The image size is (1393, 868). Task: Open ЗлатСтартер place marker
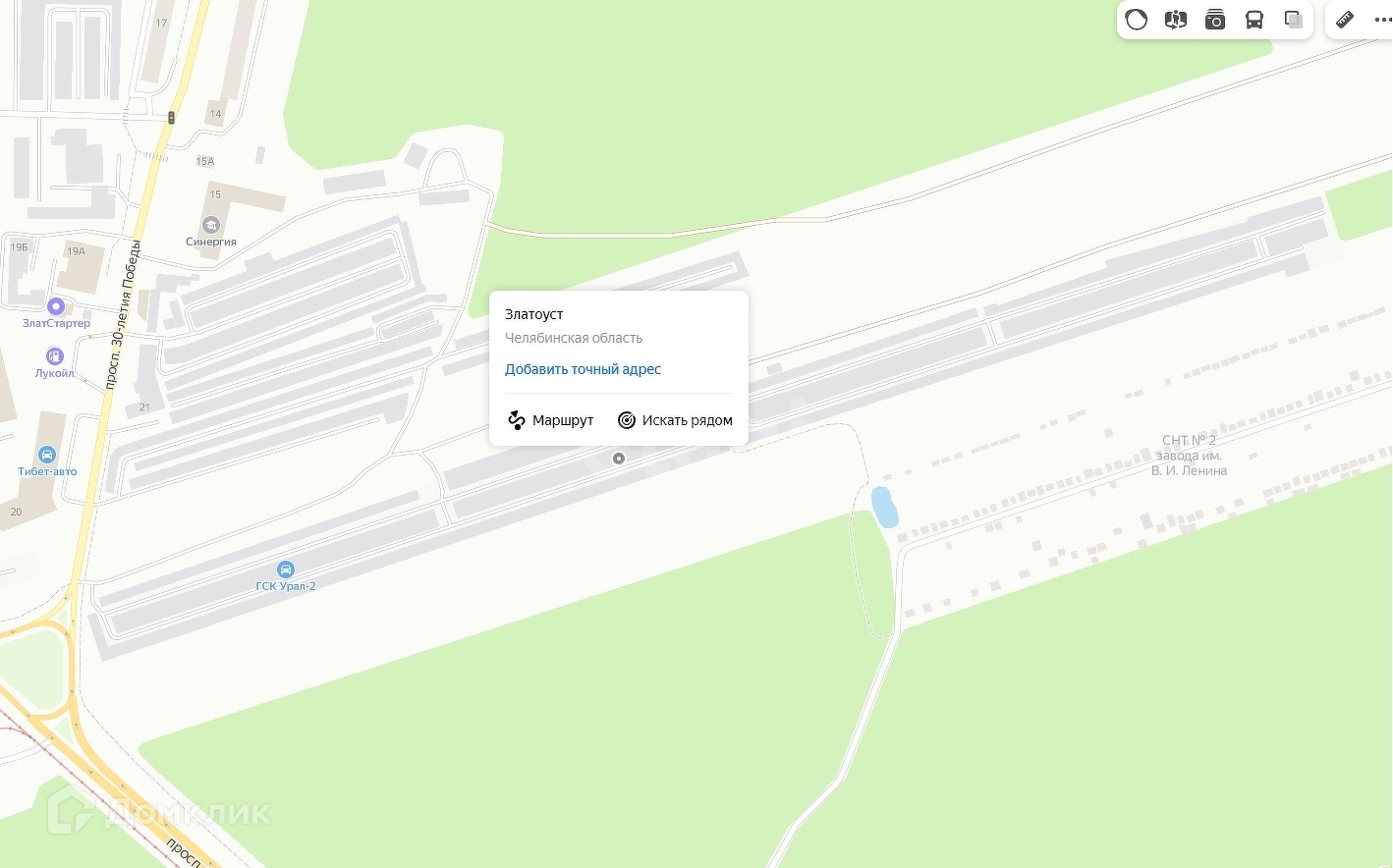[56, 306]
